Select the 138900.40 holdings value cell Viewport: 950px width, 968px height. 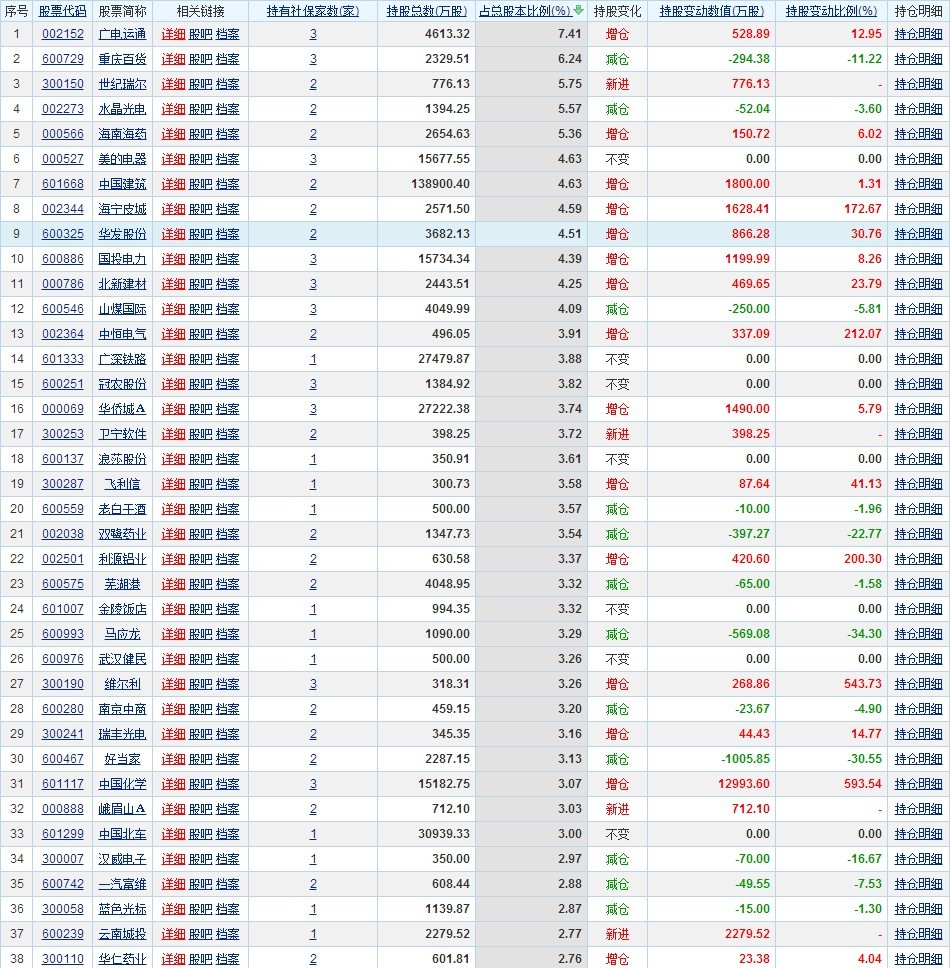click(x=427, y=184)
